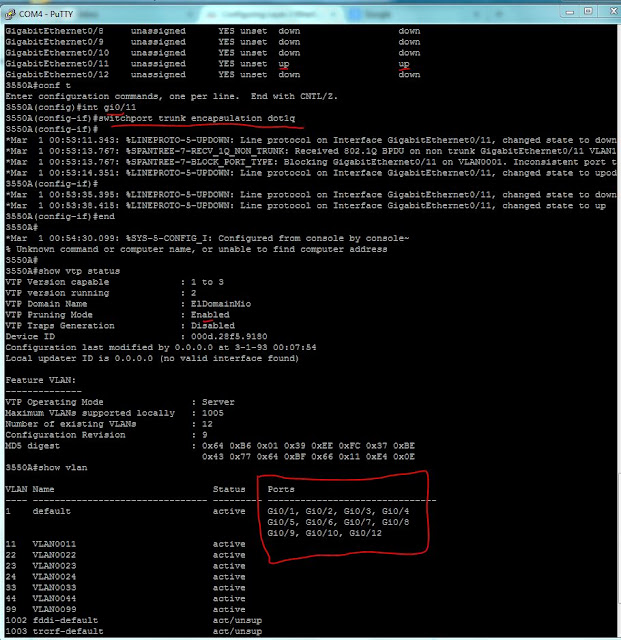Viewport: 621px width, 640px height.
Task: Click the "3550A#show vlan" command
Action: (x=46, y=468)
